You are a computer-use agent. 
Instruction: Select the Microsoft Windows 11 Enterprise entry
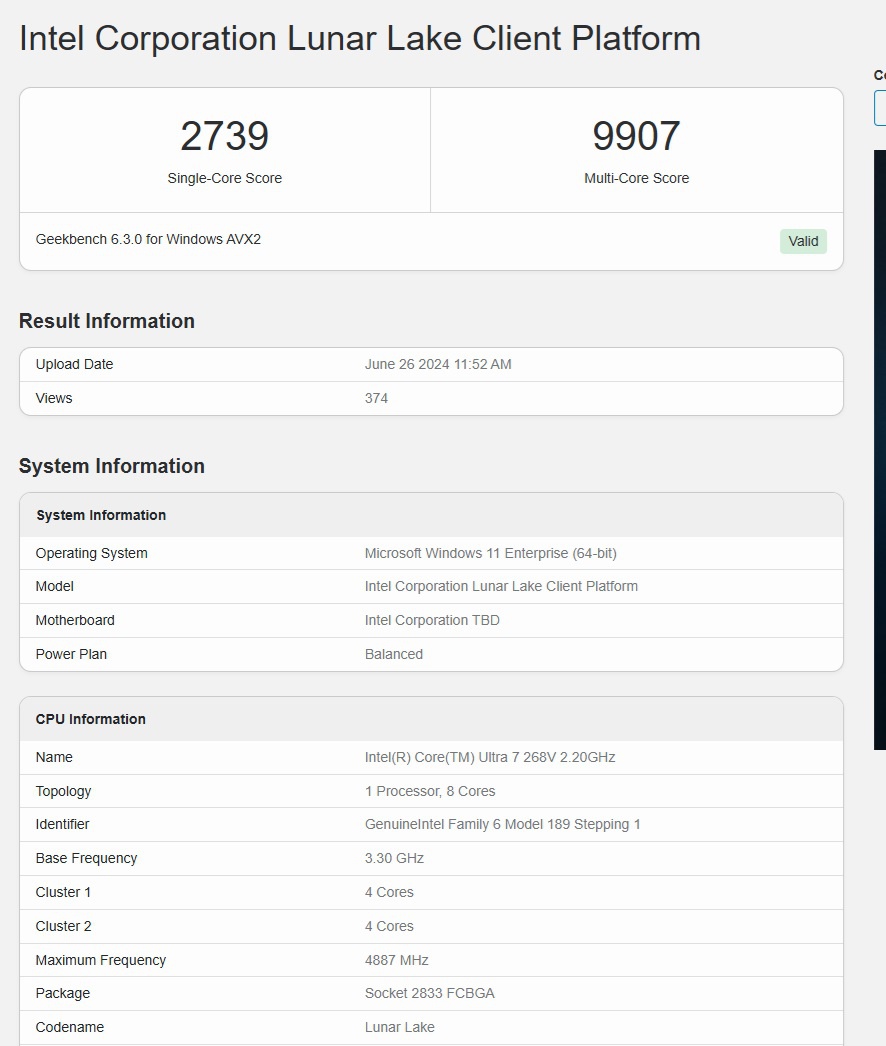click(x=489, y=553)
